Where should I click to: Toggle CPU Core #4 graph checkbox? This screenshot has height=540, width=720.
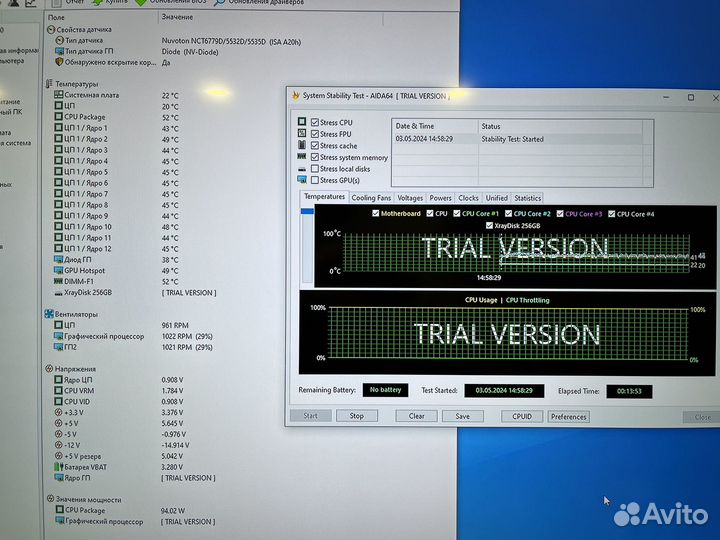(x=612, y=214)
